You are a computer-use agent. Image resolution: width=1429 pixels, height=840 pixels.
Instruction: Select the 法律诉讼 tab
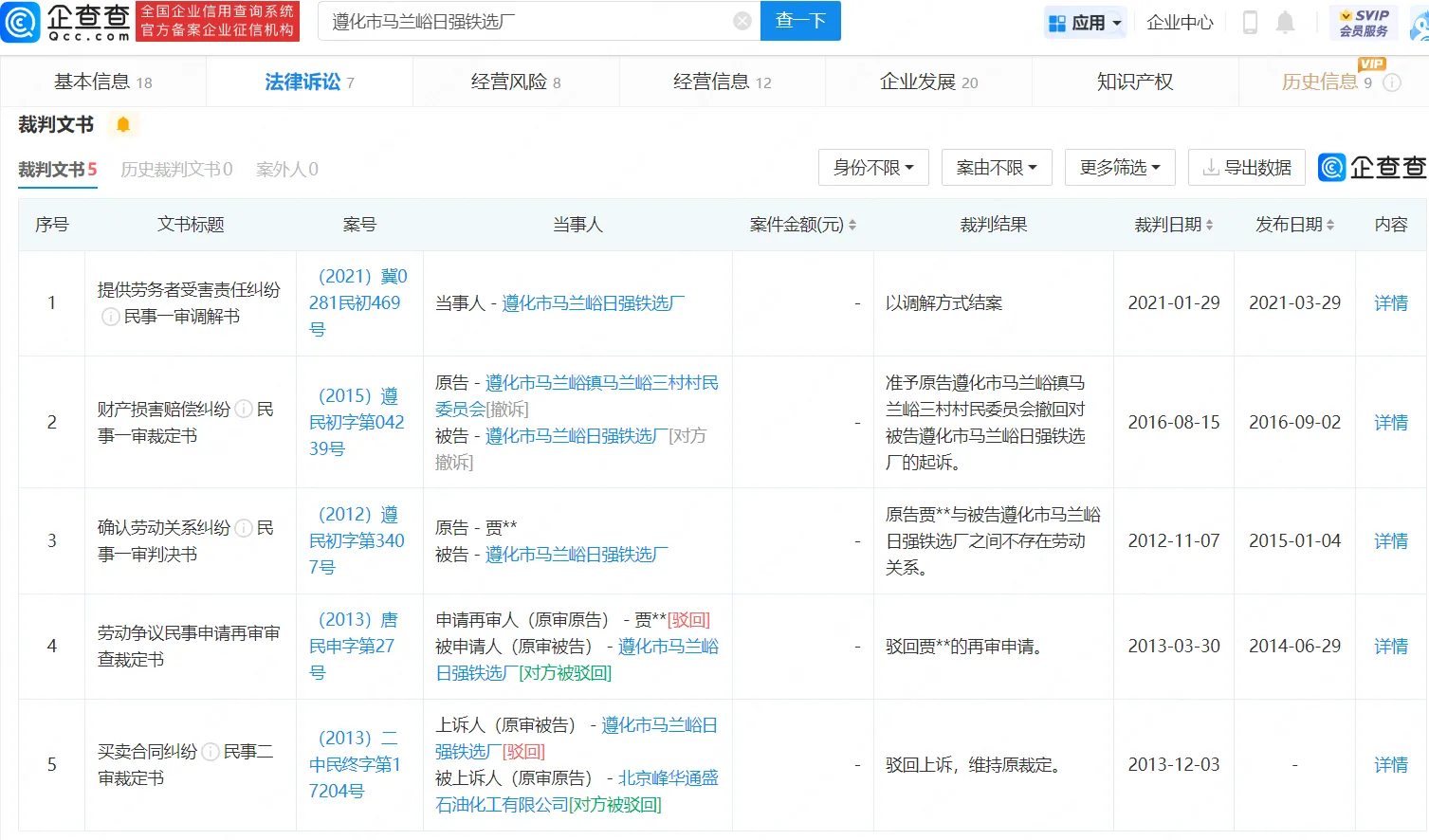click(x=309, y=82)
